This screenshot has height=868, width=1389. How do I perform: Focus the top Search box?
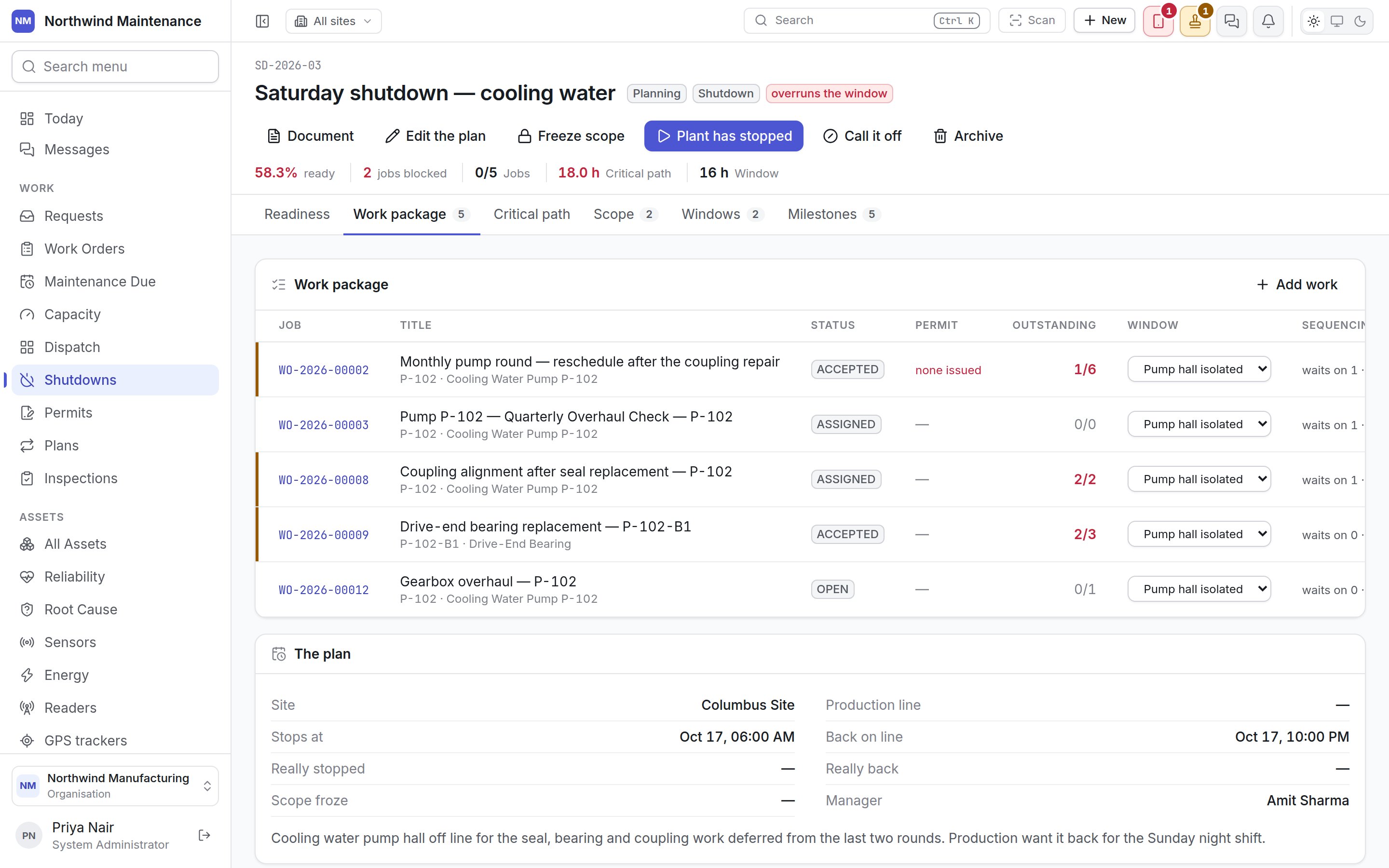click(x=867, y=21)
